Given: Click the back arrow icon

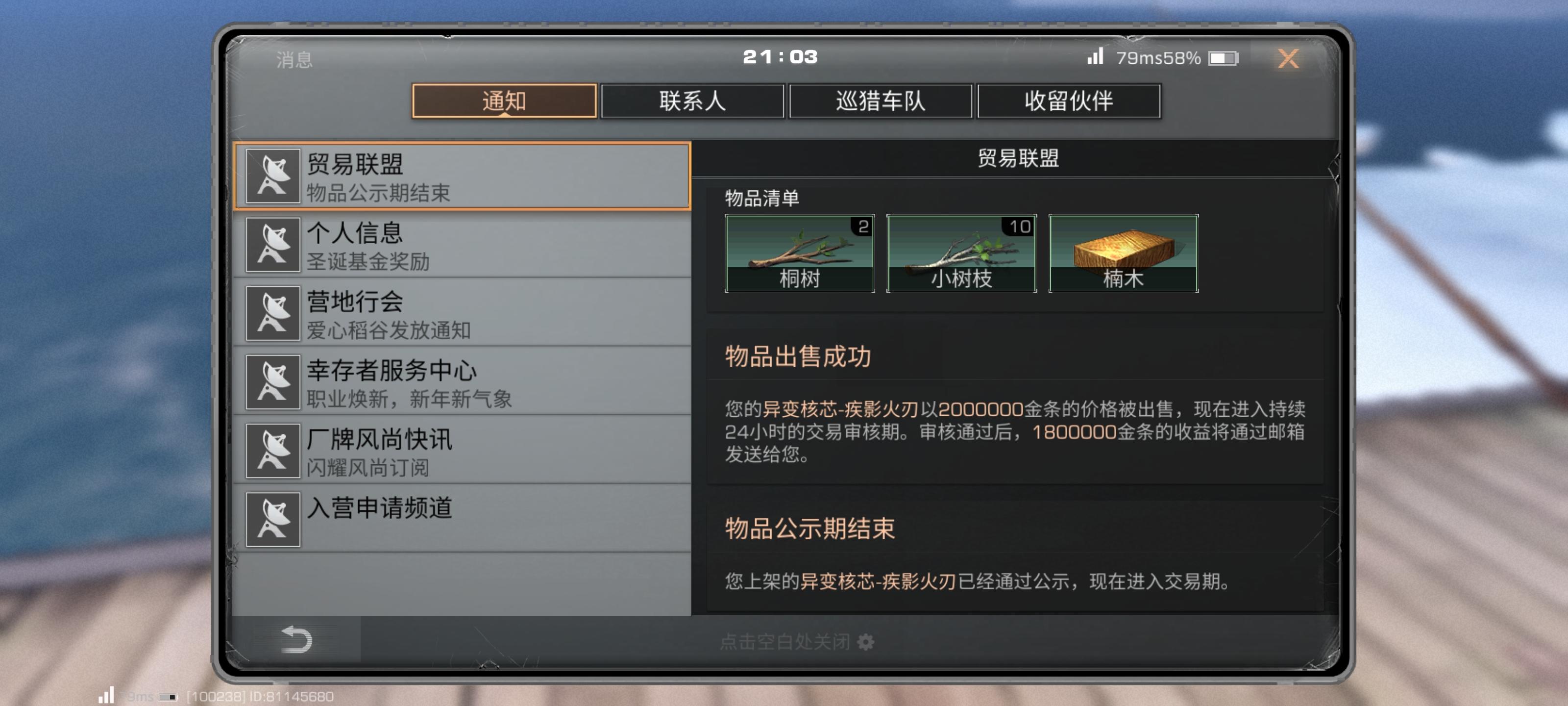Looking at the screenshot, I should coord(297,640).
